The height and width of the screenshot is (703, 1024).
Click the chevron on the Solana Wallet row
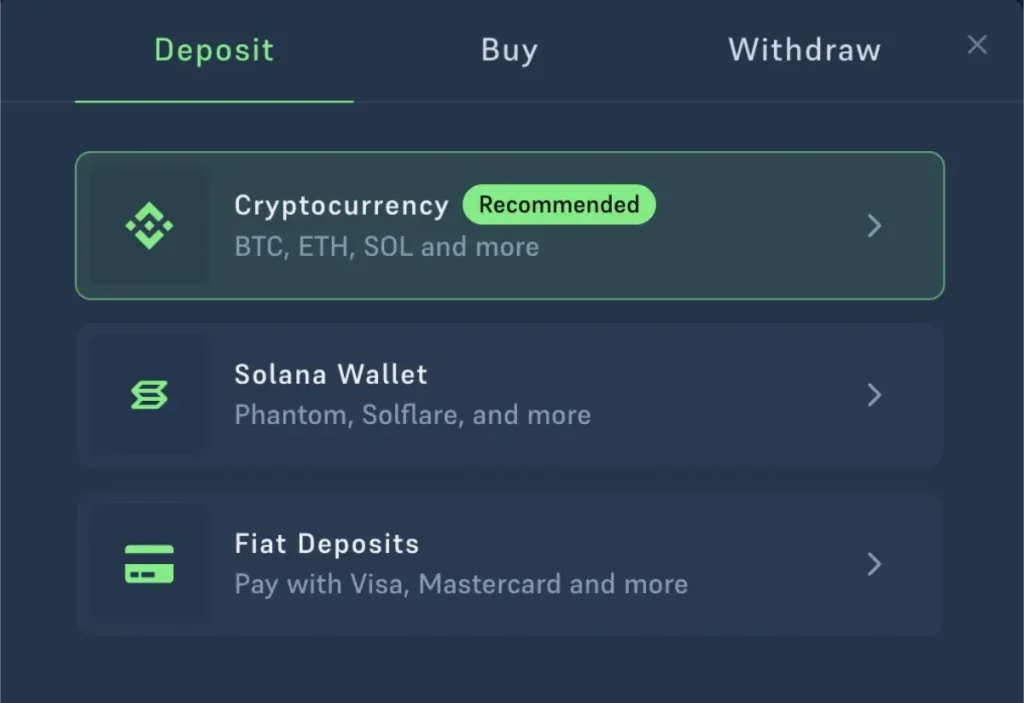point(875,395)
